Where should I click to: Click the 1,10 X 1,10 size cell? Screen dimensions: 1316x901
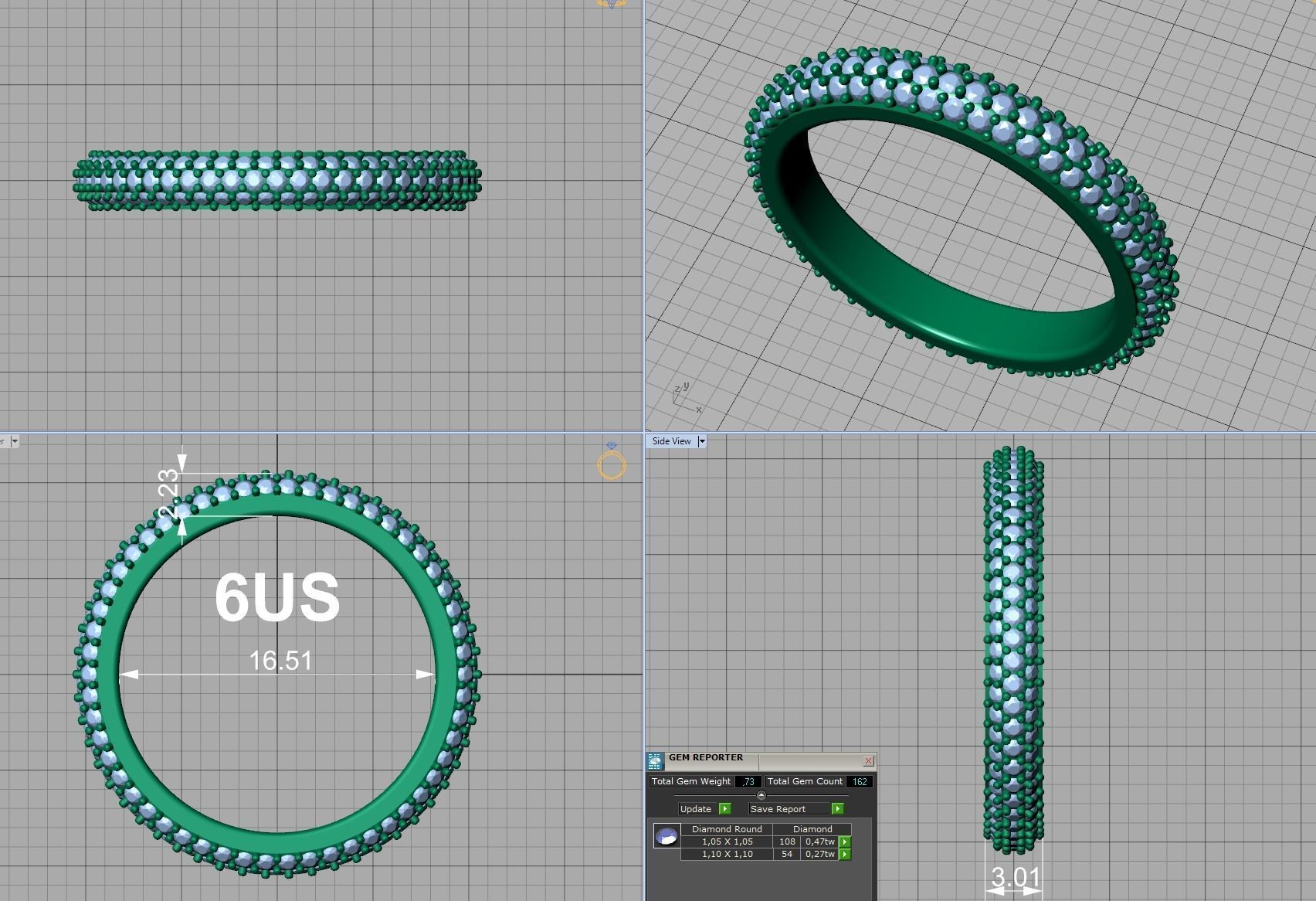tap(727, 854)
